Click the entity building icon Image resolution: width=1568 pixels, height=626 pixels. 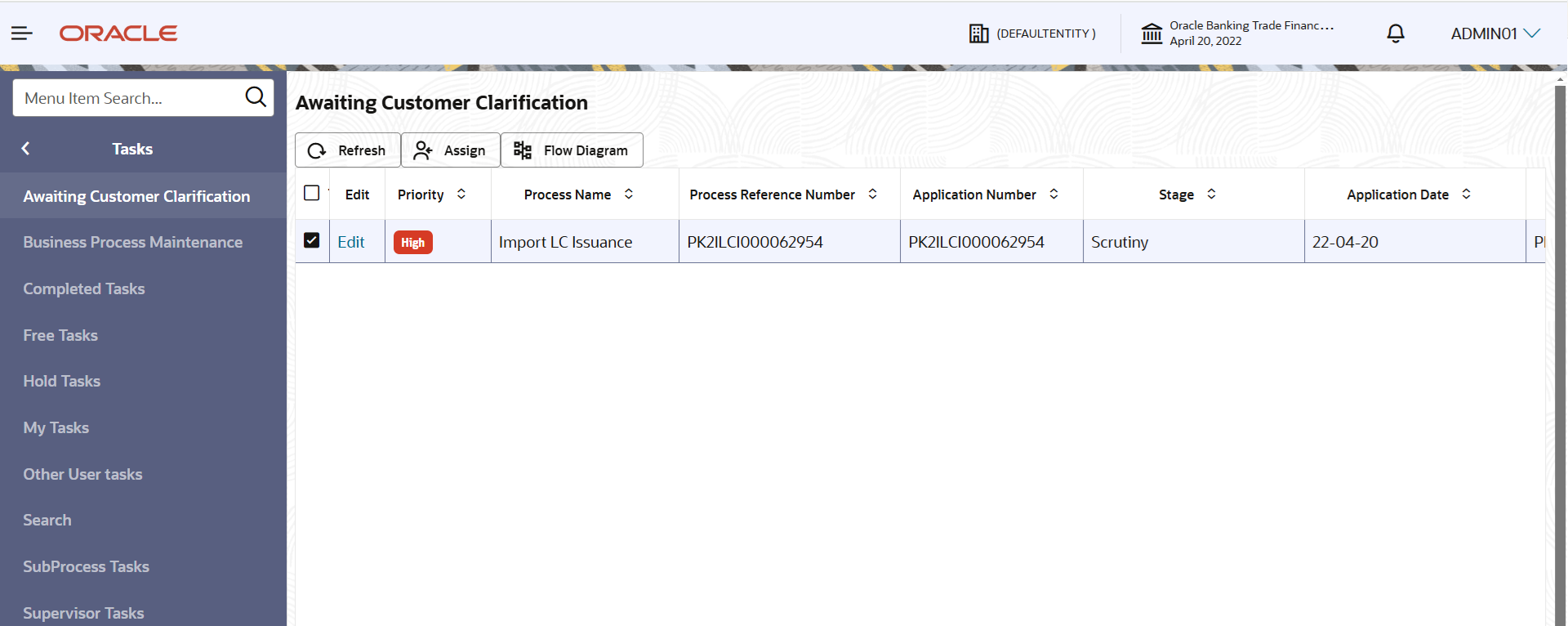click(x=978, y=34)
